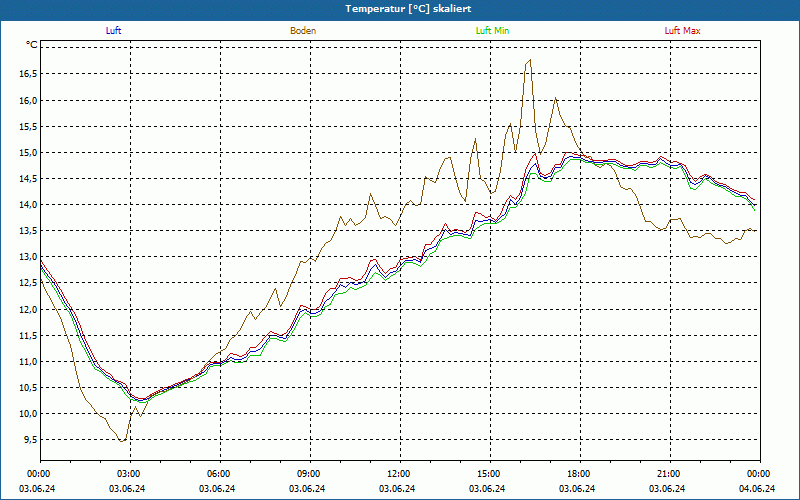This screenshot has height=500, width=800.
Task: Click the 10,5 y-axis value
Action: click(x=28, y=387)
